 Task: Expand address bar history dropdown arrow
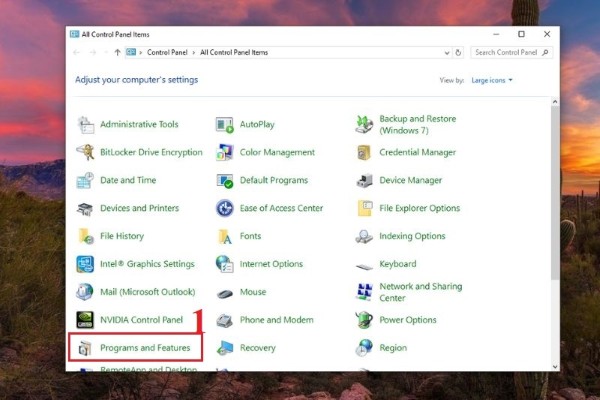(x=447, y=53)
